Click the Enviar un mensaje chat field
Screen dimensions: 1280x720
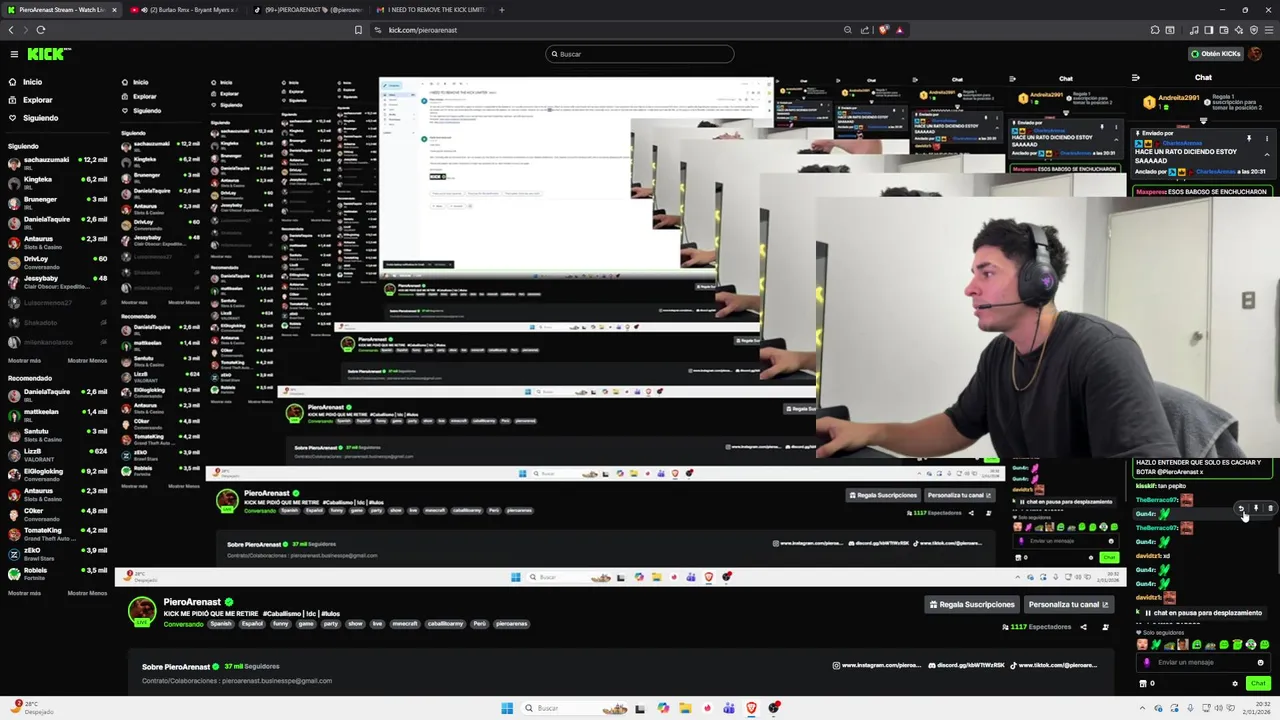pos(1203,662)
